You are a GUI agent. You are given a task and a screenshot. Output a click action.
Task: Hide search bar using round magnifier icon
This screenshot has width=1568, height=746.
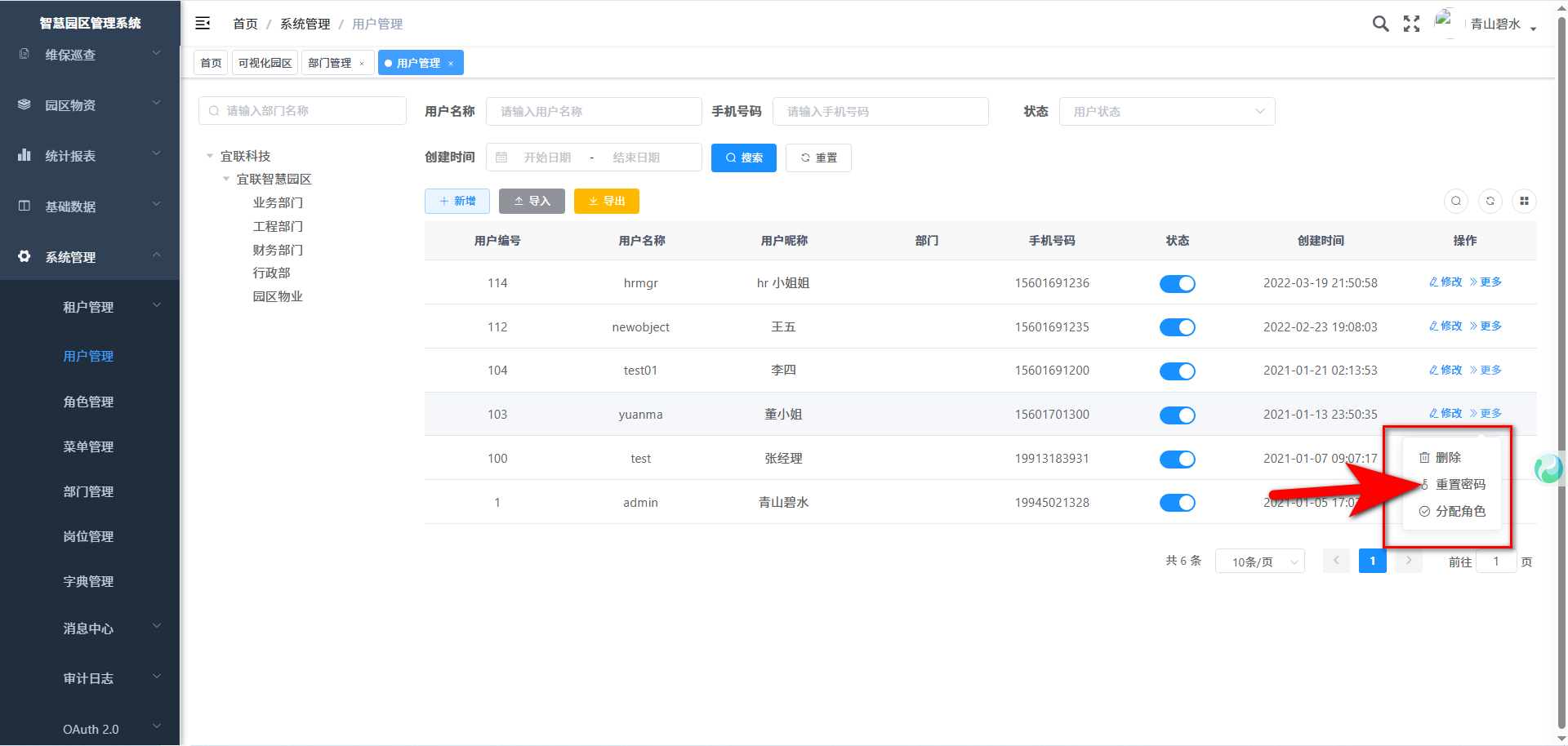[x=1456, y=201]
